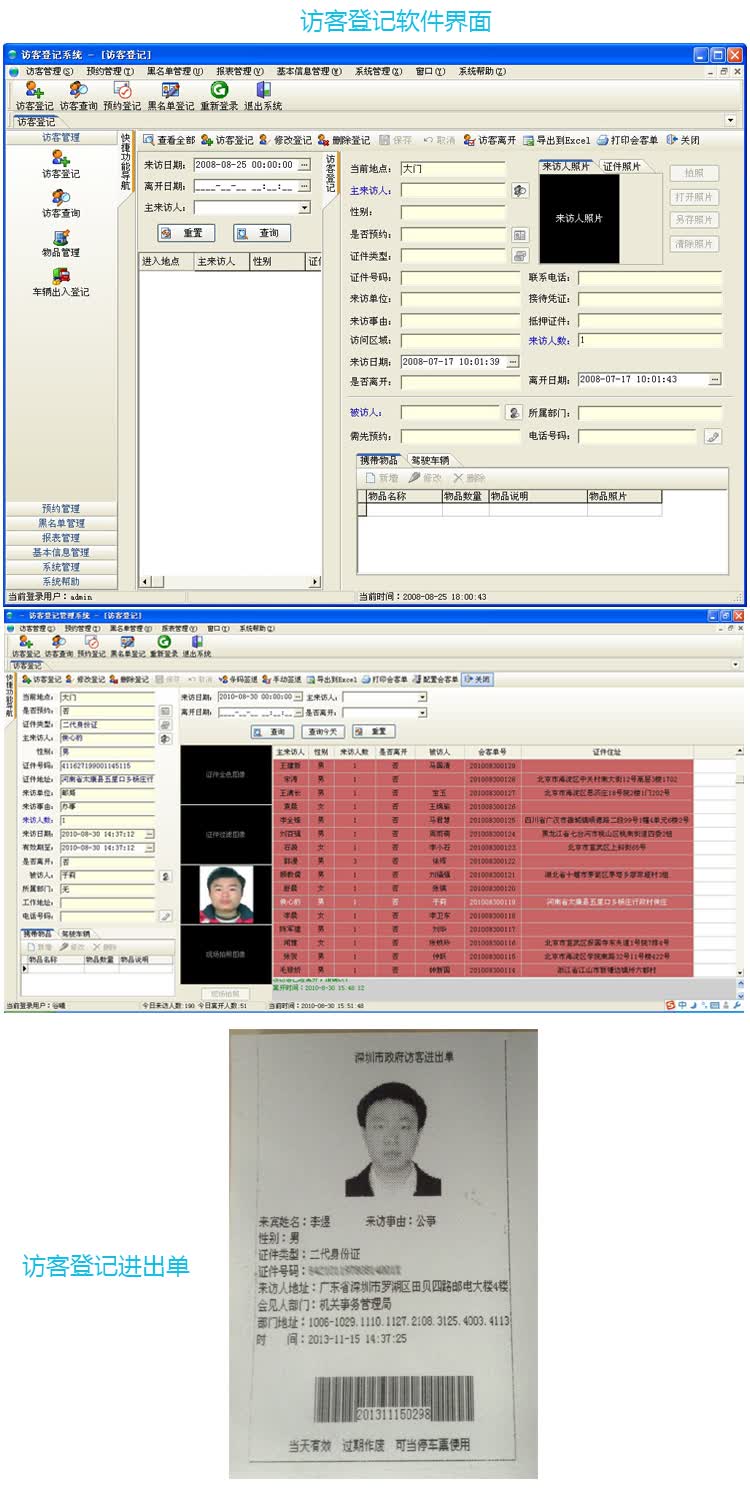
Task: Click 查询今天 button in lower window
Action: point(322,732)
